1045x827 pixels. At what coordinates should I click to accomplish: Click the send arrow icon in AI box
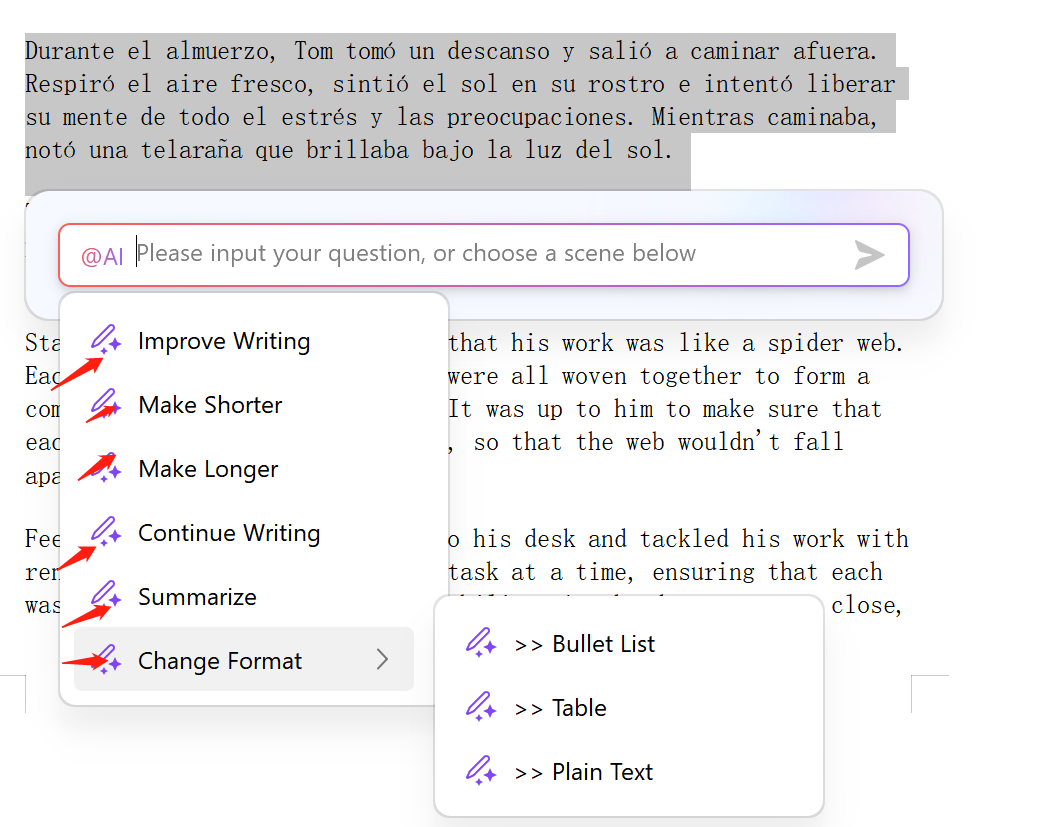(x=870, y=255)
